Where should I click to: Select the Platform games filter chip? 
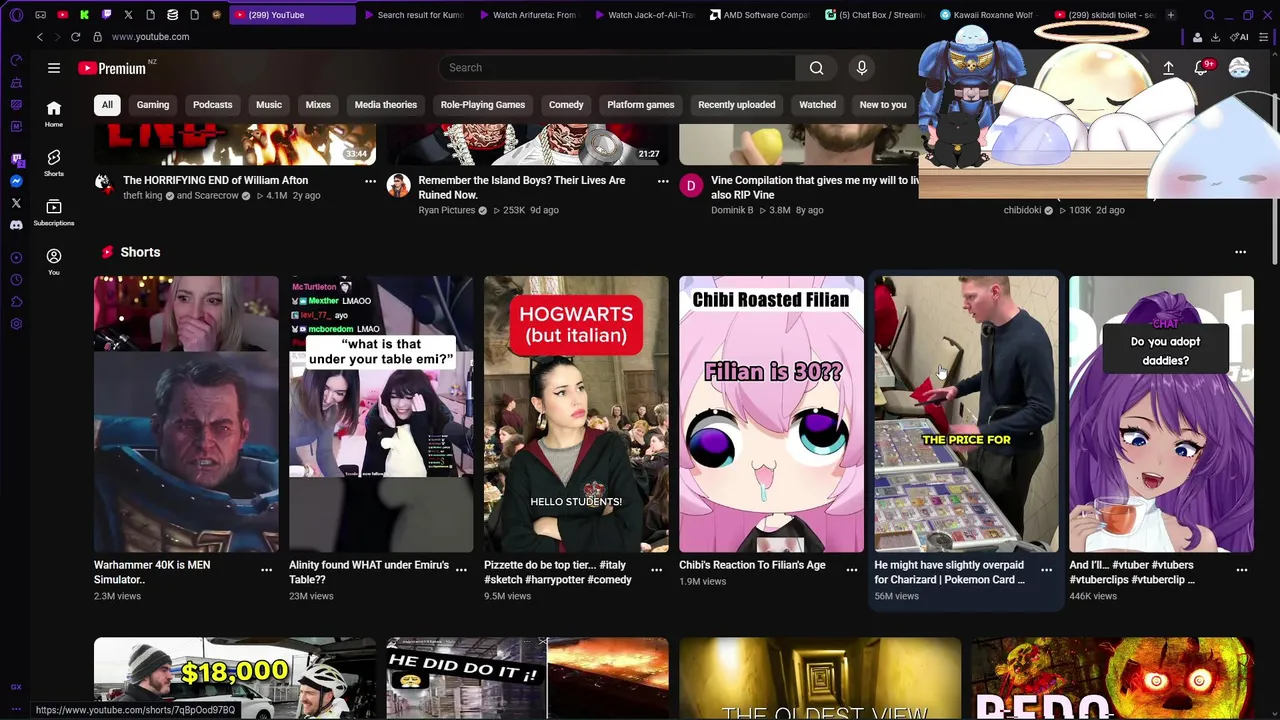(x=641, y=105)
